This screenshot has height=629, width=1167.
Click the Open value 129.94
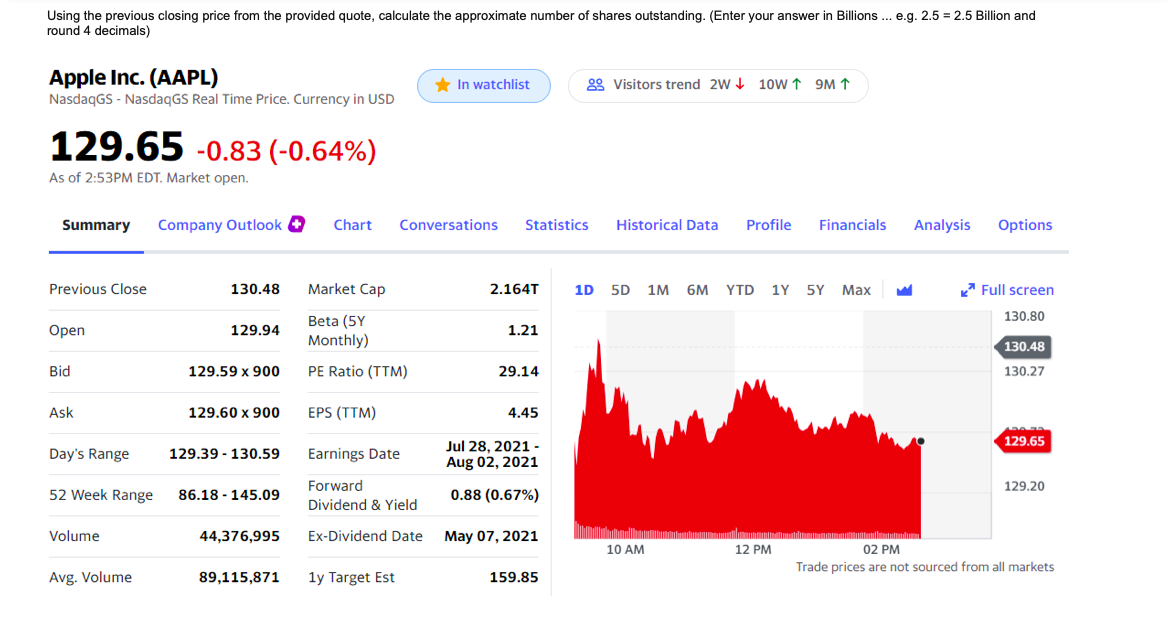click(x=255, y=330)
